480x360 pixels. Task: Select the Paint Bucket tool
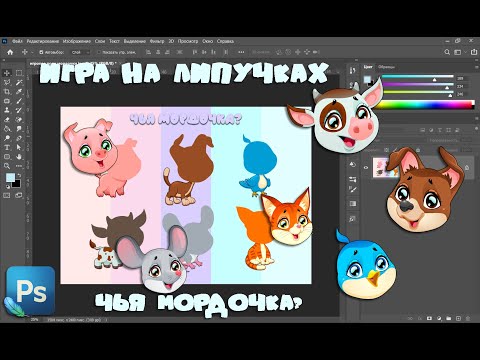click(x=7, y=129)
